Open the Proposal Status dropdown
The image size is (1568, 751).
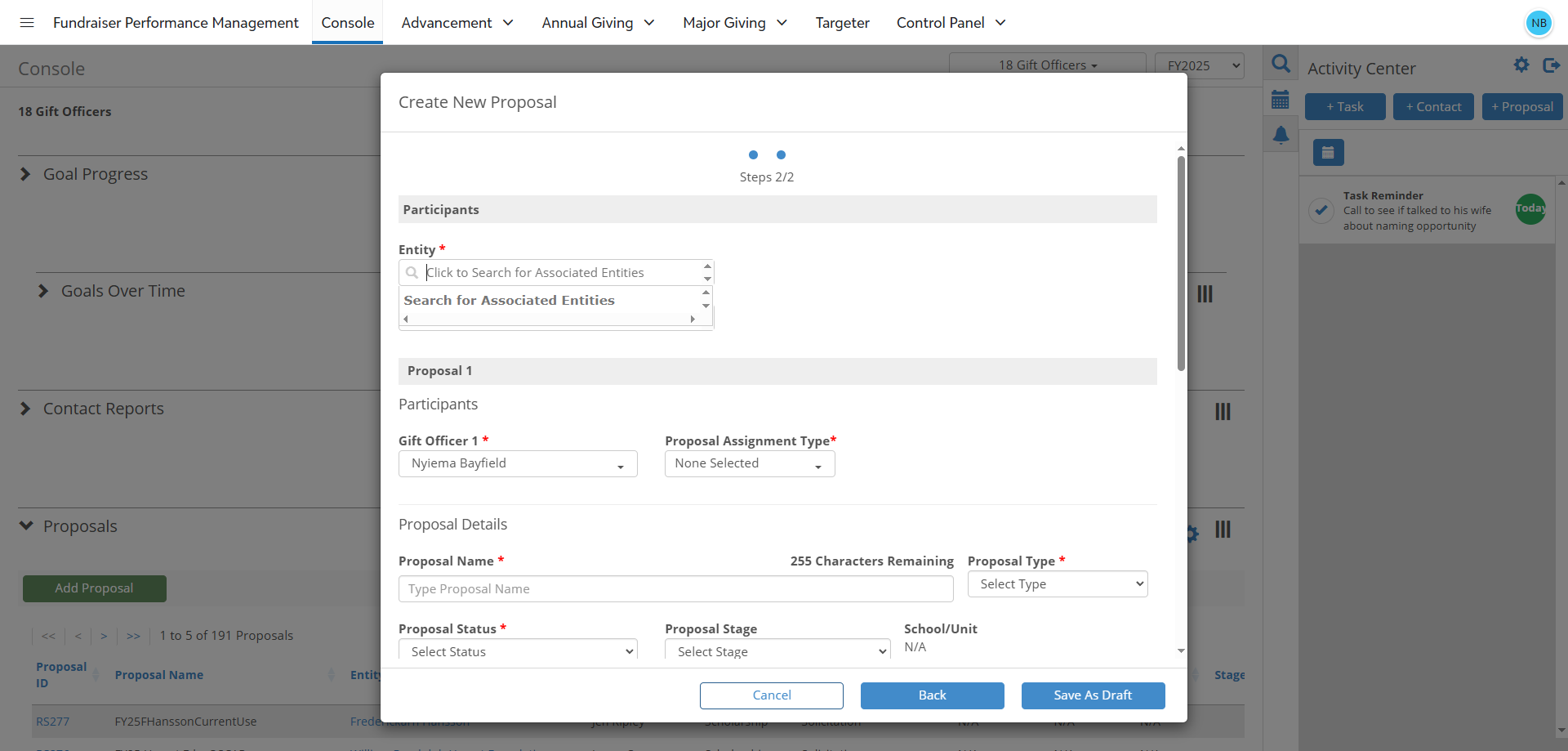tap(518, 651)
